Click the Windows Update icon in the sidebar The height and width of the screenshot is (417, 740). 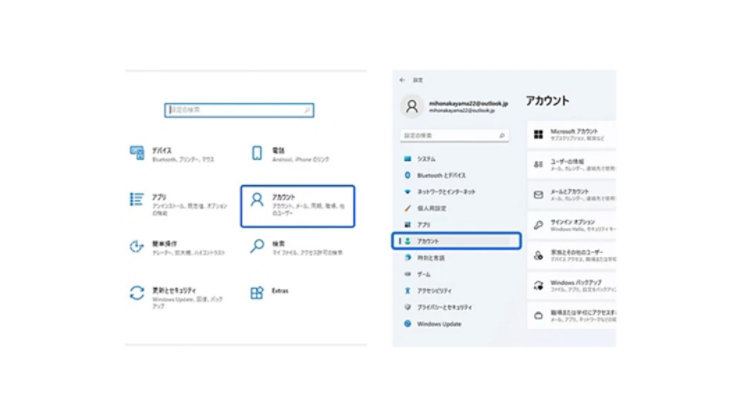pyautogui.click(x=408, y=324)
